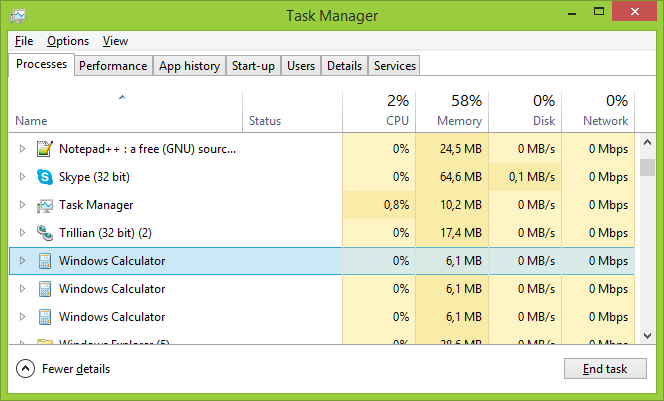Click the Trillian process icon
The image size is (664, 401).
point(44,233)
